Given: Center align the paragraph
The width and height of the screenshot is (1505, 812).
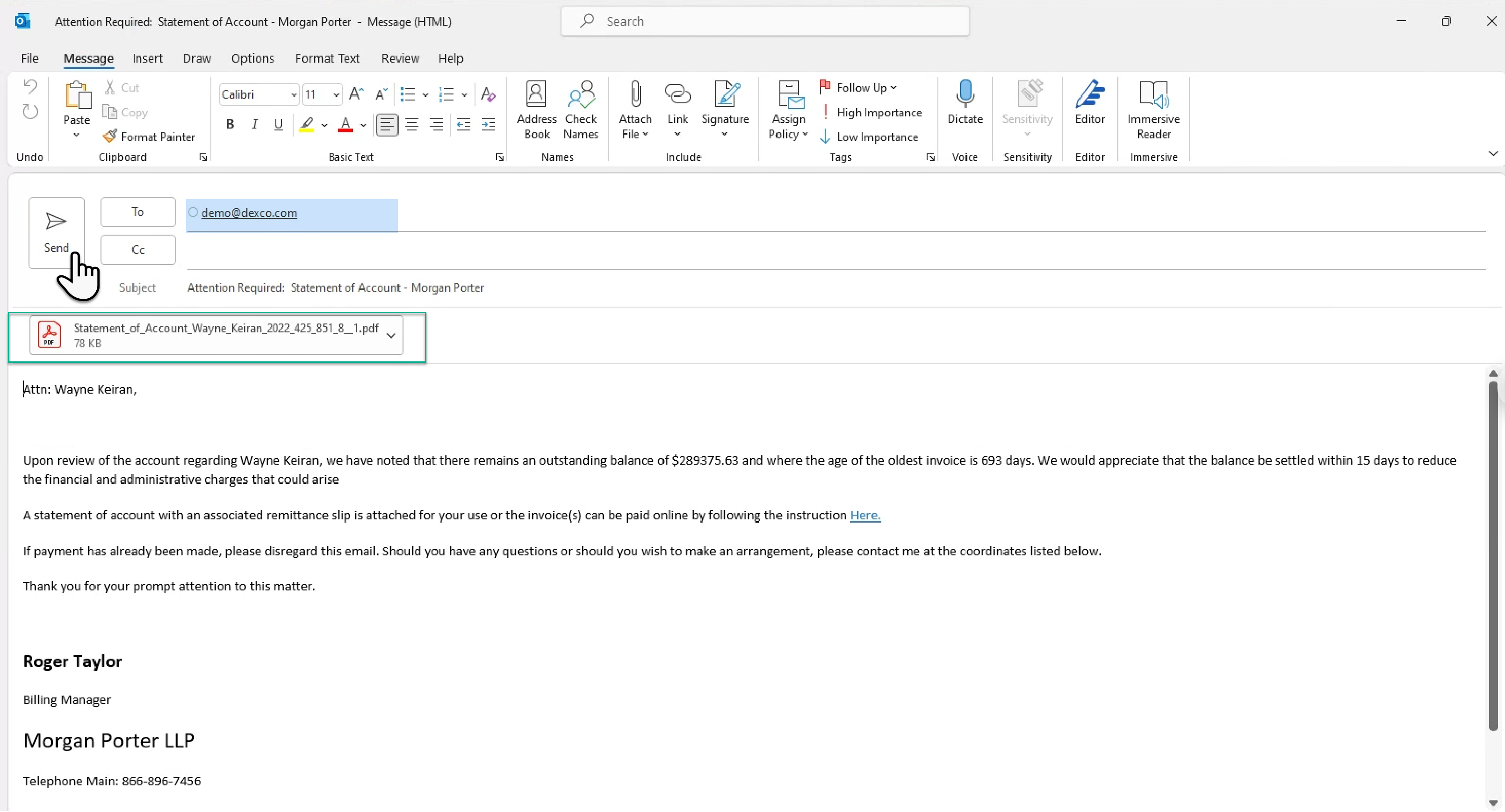Looking at the screenshot, I should coord(412,124).
